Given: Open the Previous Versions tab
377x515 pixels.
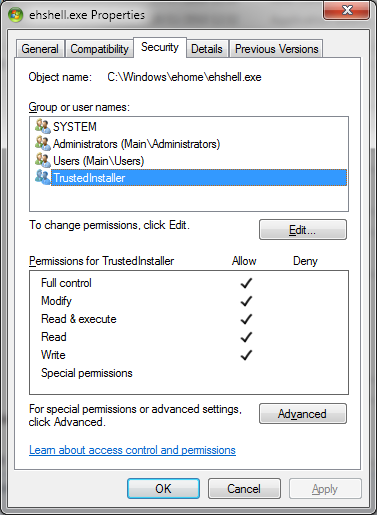Looking at the screenshot, I should point(276,49).
